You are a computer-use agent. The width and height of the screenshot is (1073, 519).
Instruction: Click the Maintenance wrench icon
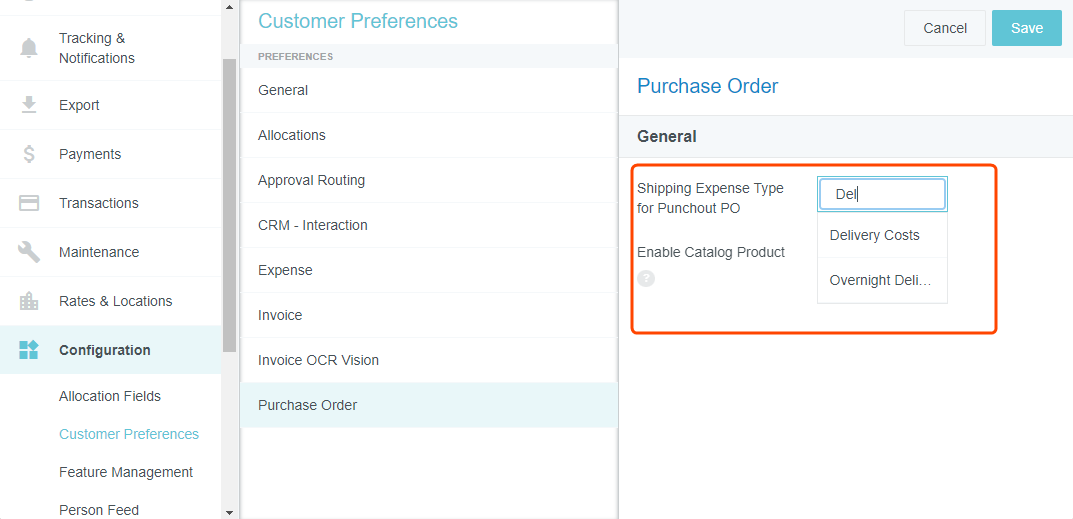[29, 252]
